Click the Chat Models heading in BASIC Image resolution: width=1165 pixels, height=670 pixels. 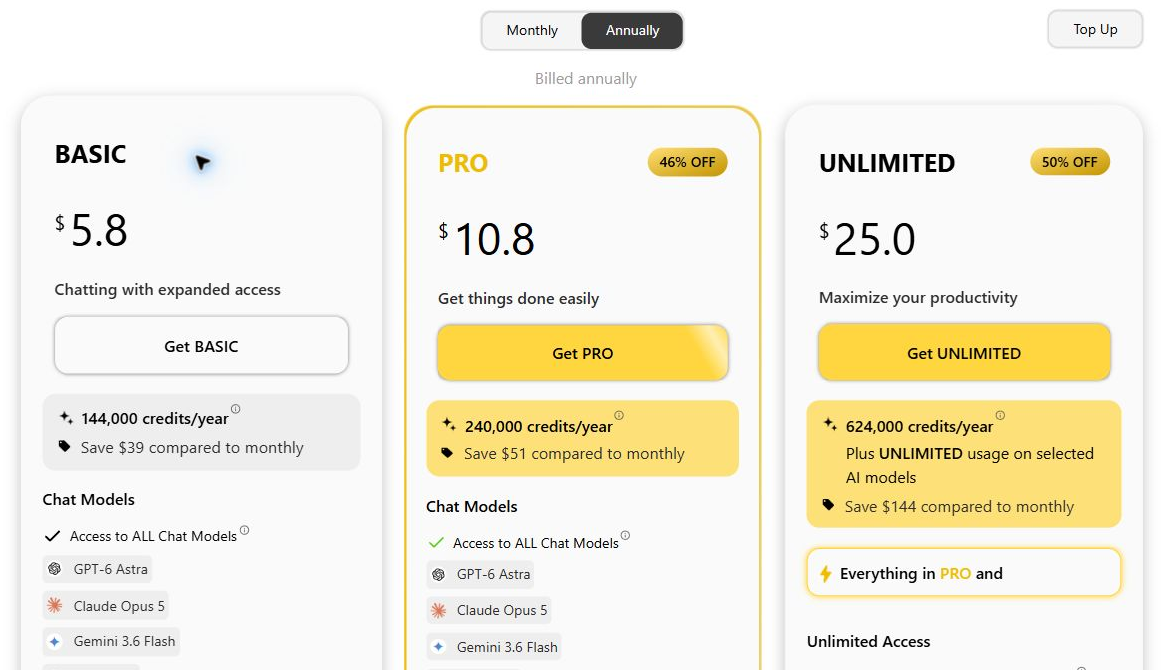click(x=88, y=500)
